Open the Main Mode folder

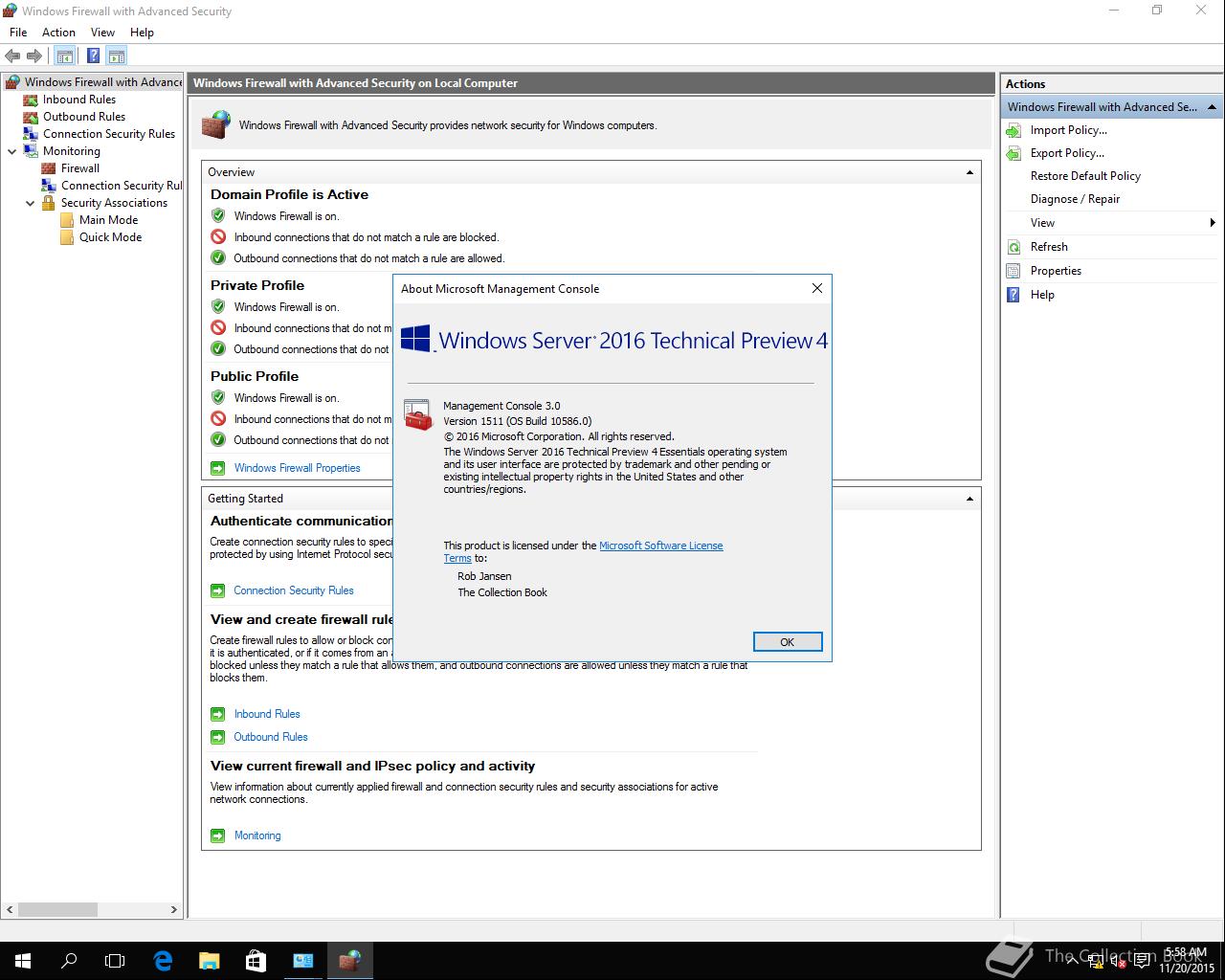coord(108,220)
